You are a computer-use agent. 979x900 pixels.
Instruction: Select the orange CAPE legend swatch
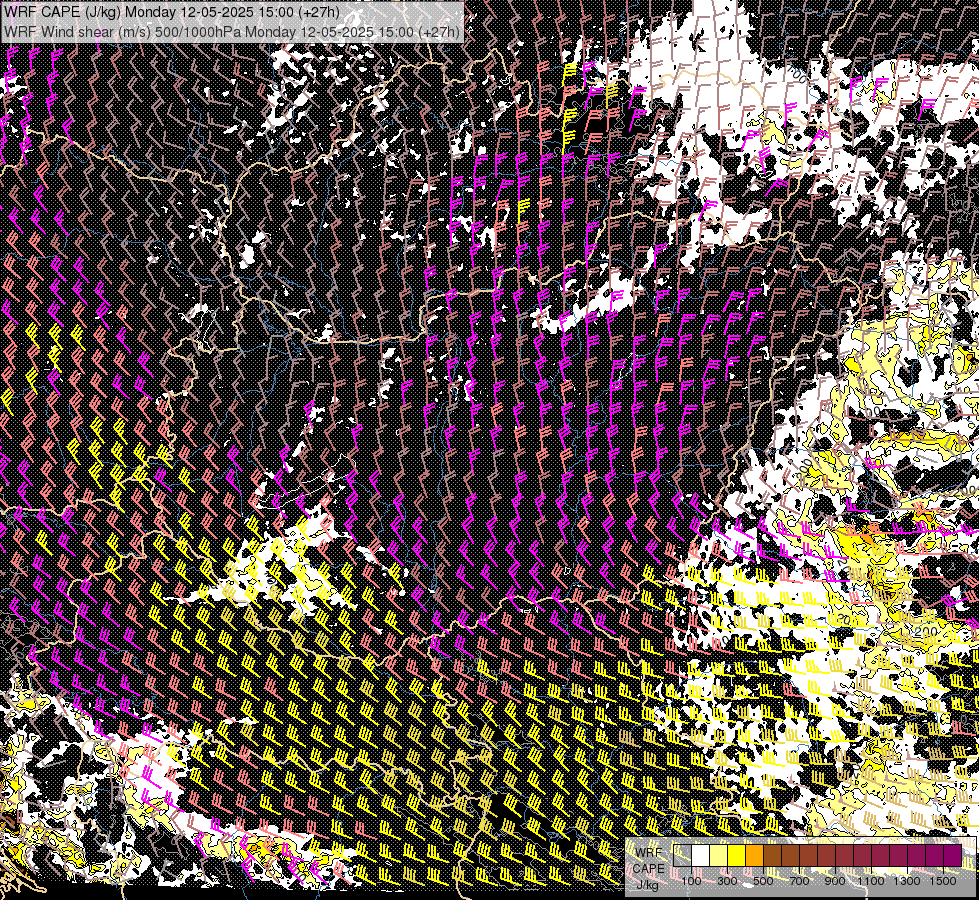(x=754, y=855)
